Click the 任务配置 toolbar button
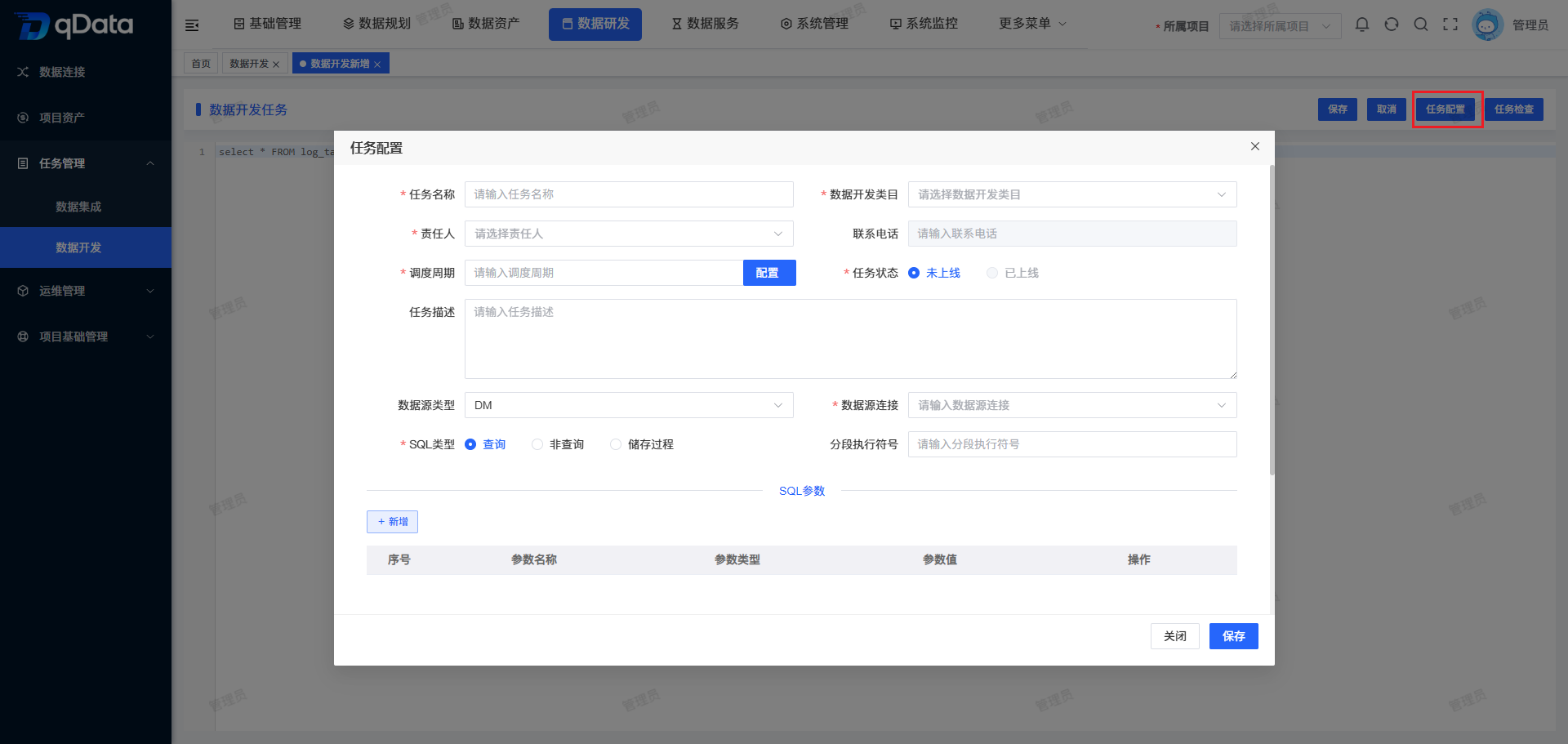The width and height of the screenshot is (1568, 744). 1445,109
